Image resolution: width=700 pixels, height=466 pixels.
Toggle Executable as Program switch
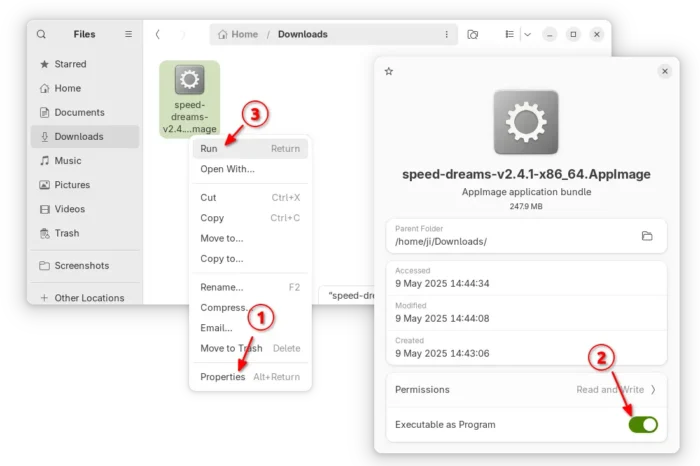(x=643, y=424)
